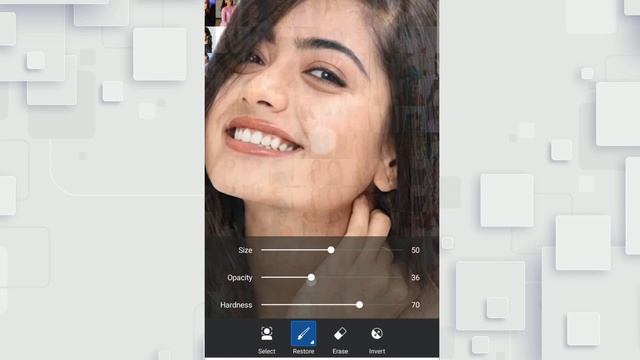Image resolution: width=640 pixels, height=360 pixels.
Task: Click the Hardness slider handle
Action: (359, 305)
